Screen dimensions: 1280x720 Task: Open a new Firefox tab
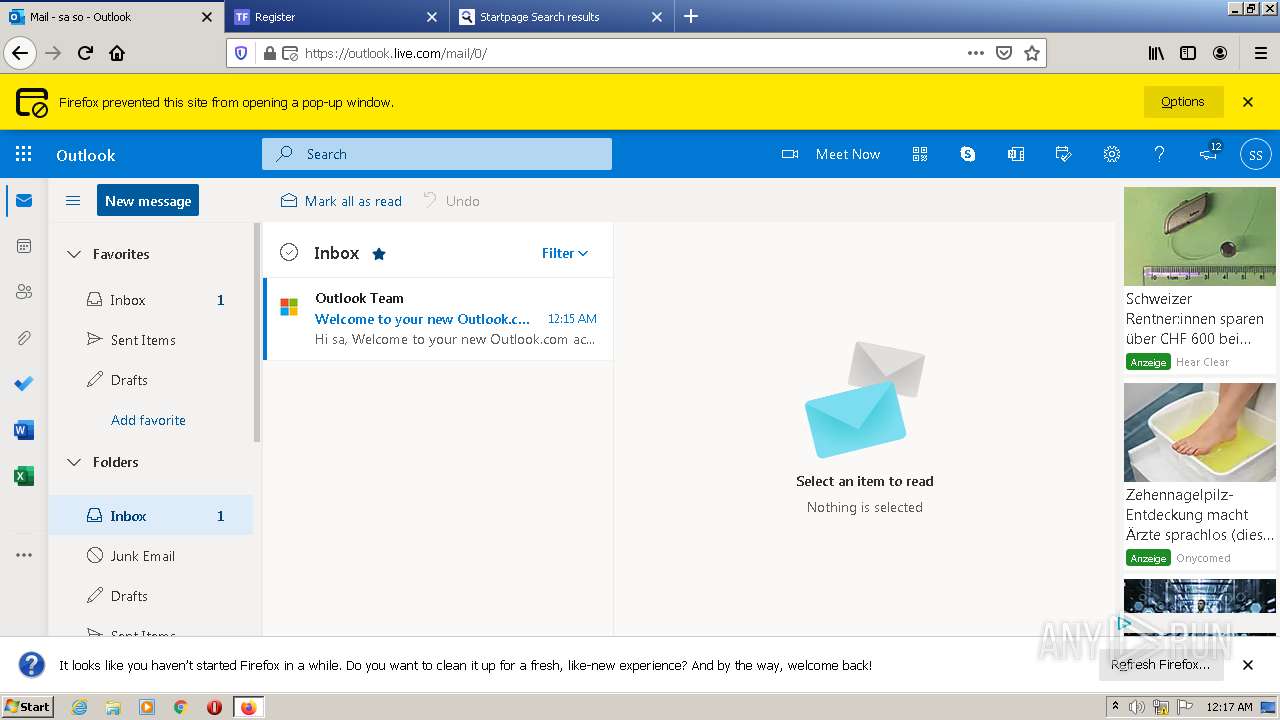tap(691, 16)
